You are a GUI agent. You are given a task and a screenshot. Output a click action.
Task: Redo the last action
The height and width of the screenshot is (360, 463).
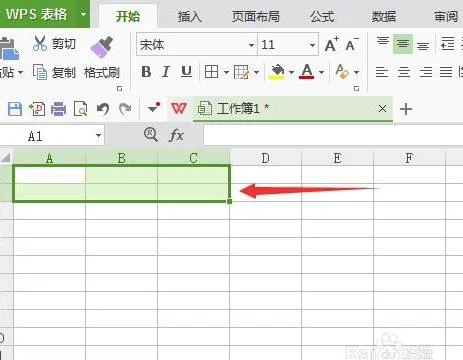tap(125, 109)
